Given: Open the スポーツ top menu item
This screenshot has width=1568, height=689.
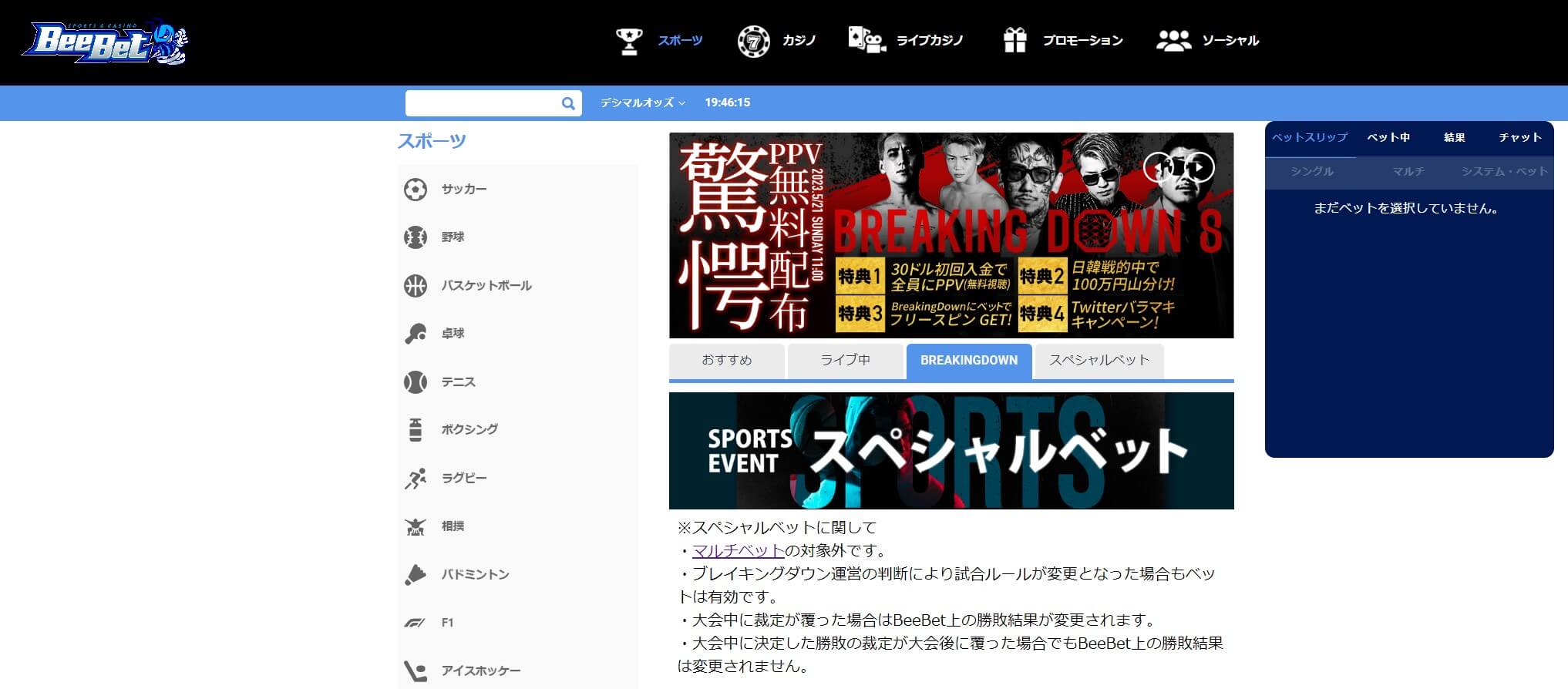Looking at the screenshot, I should [680, 41].
